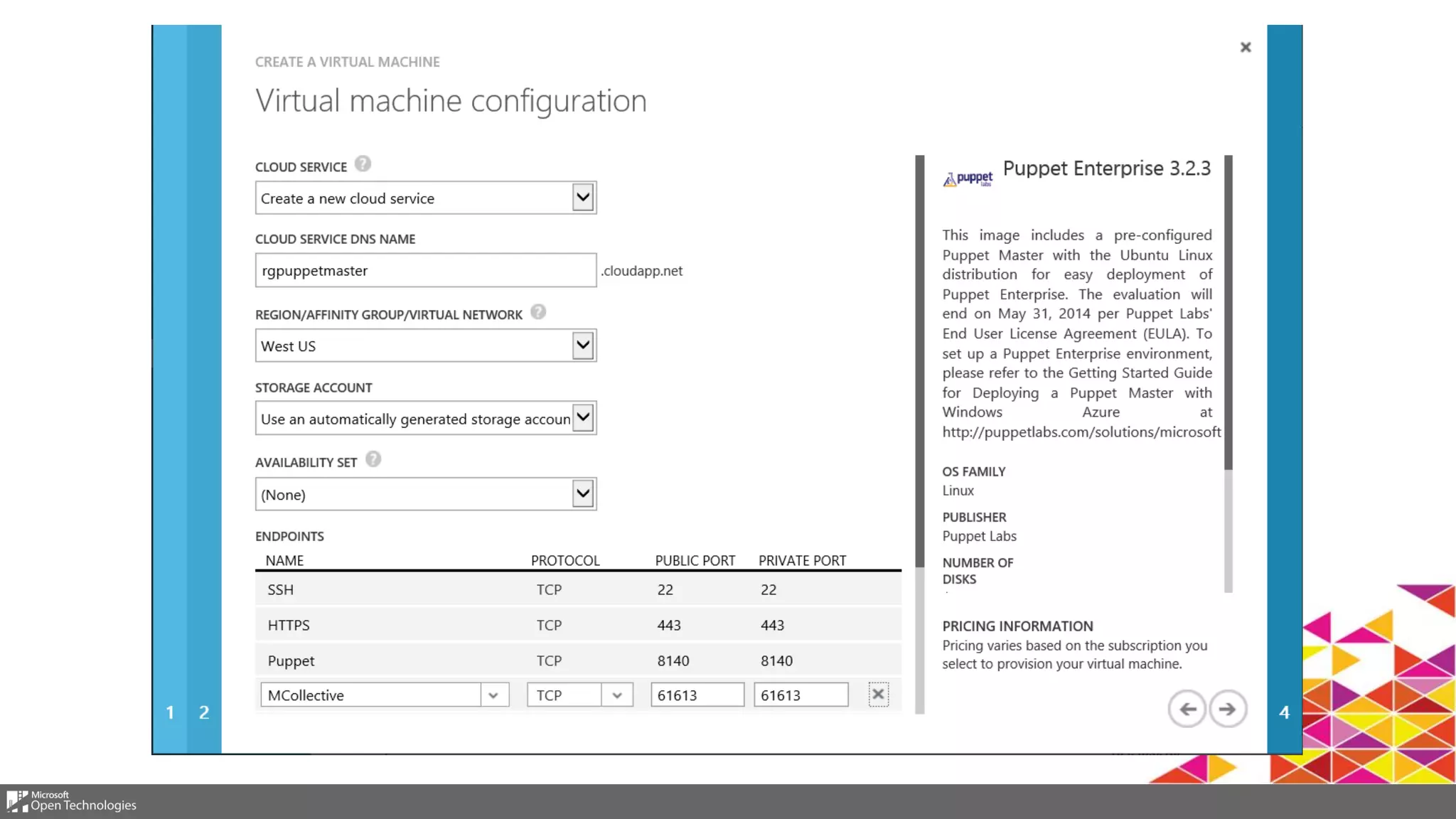Viewport: 1456px width, 819px height.
Task: Open the MCollective endpoint name dropdown
Action: [x=493, y=695]
